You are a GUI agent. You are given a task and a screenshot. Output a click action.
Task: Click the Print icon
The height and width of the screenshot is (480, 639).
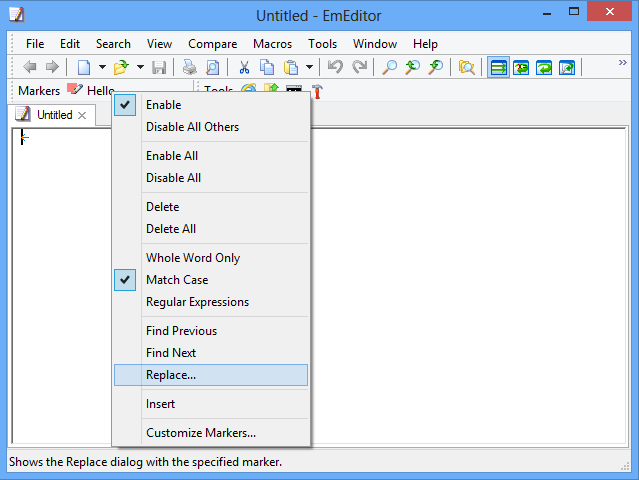coord(189,67)
